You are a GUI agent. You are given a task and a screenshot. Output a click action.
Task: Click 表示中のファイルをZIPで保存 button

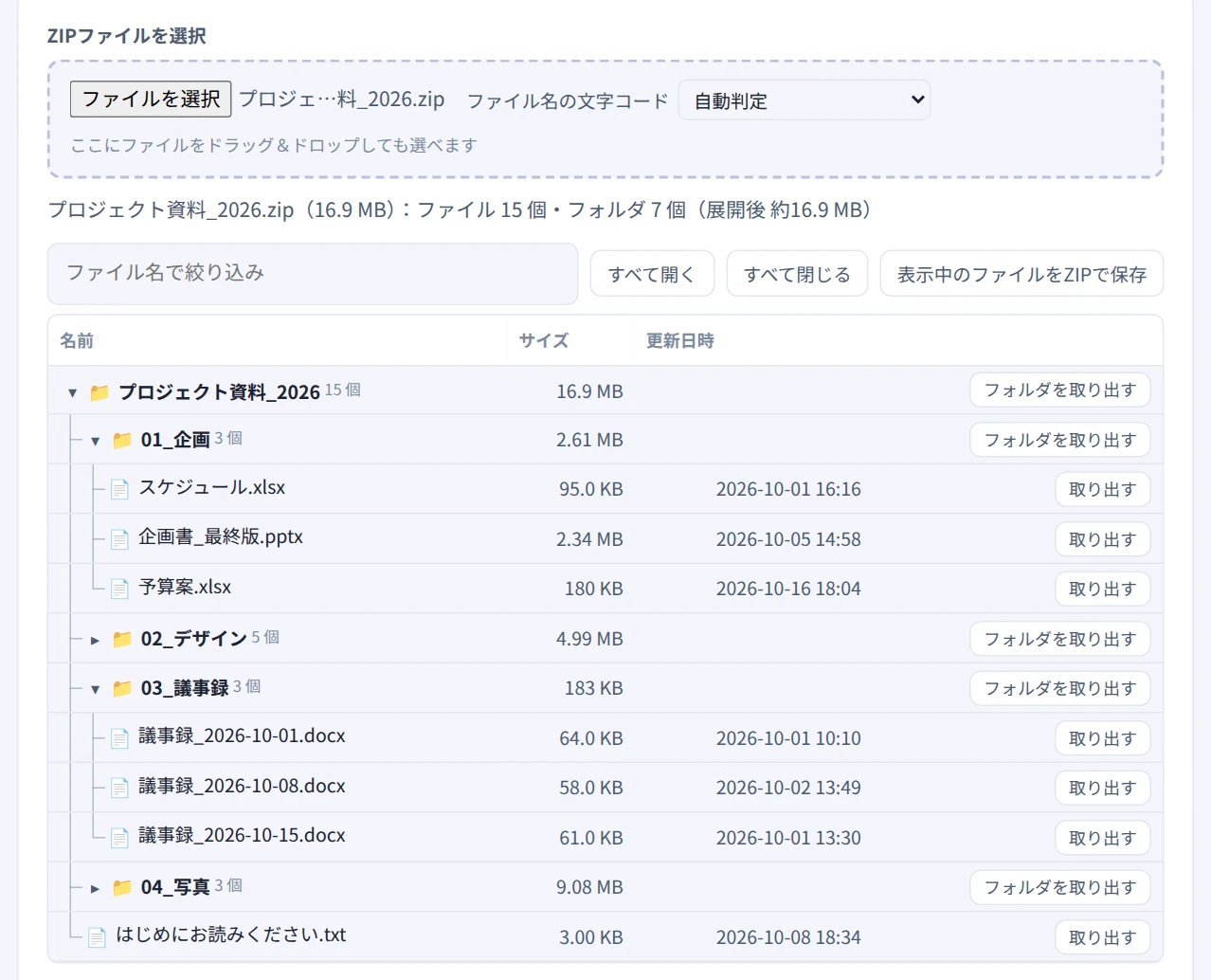[x=1021, y=274]
